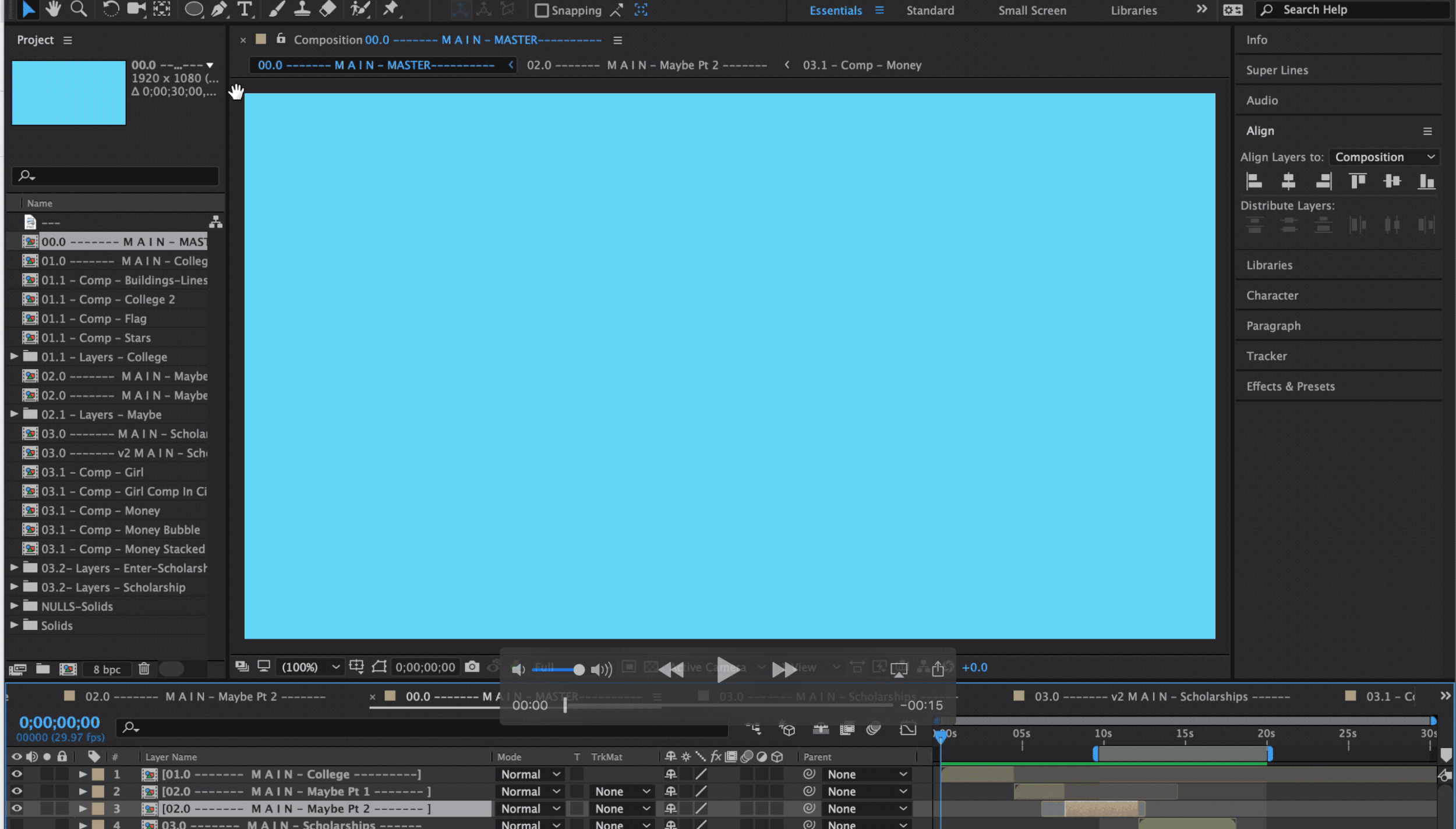Screen dimensions: 1456x829
Task: Play the video in playback overlay
Action: [727, 669]
